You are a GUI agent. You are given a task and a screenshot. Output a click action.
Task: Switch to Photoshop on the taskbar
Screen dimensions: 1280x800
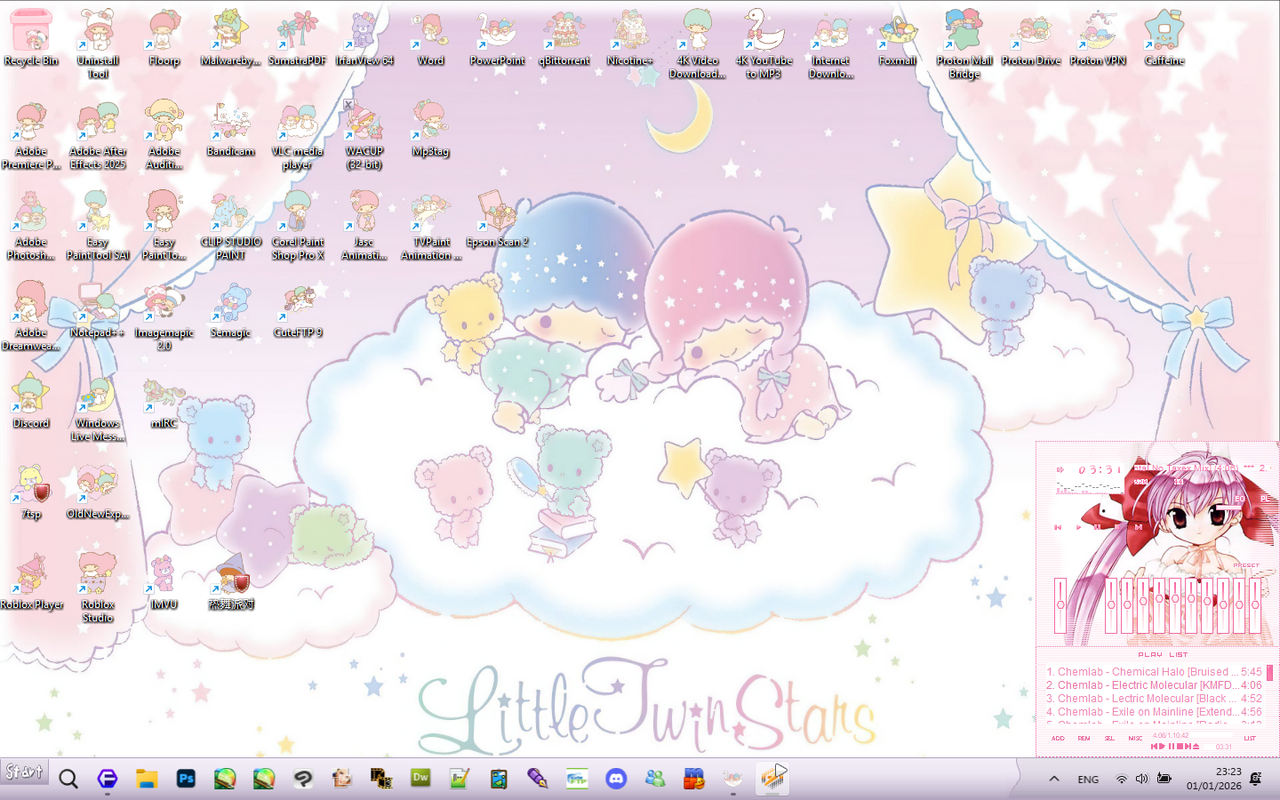coord(186,778)
